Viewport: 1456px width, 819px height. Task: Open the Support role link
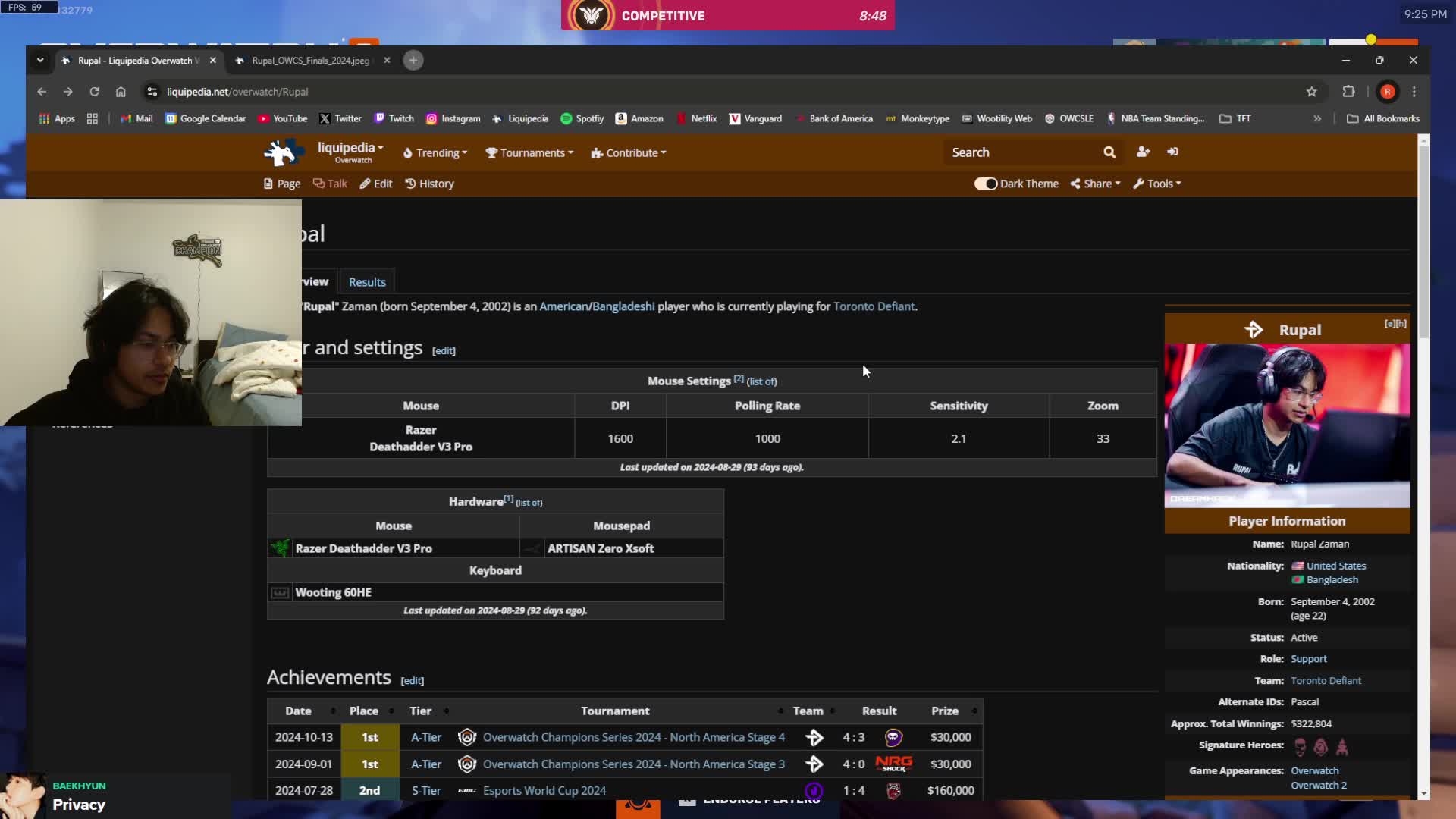point(1309,659)
